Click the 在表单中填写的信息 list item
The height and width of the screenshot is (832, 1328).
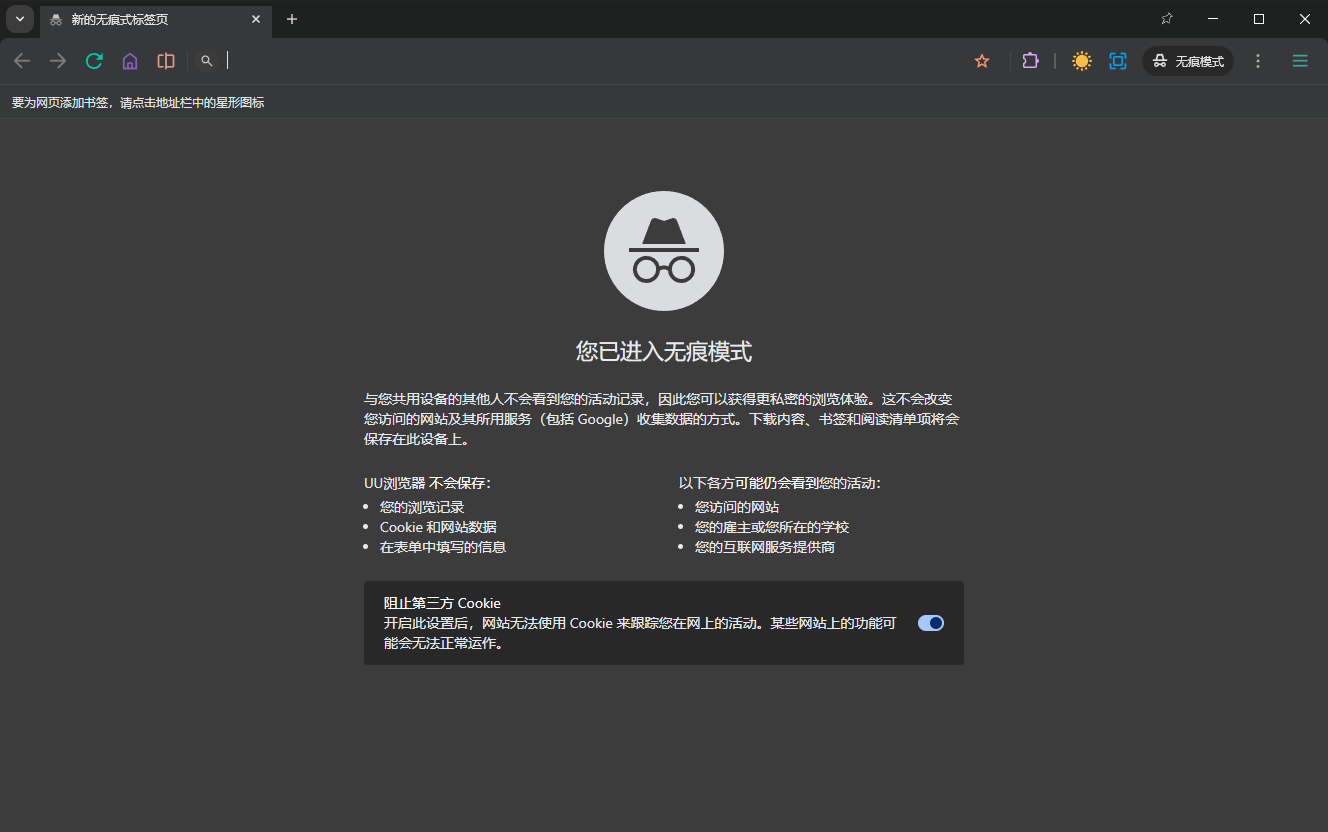point(443,547)
